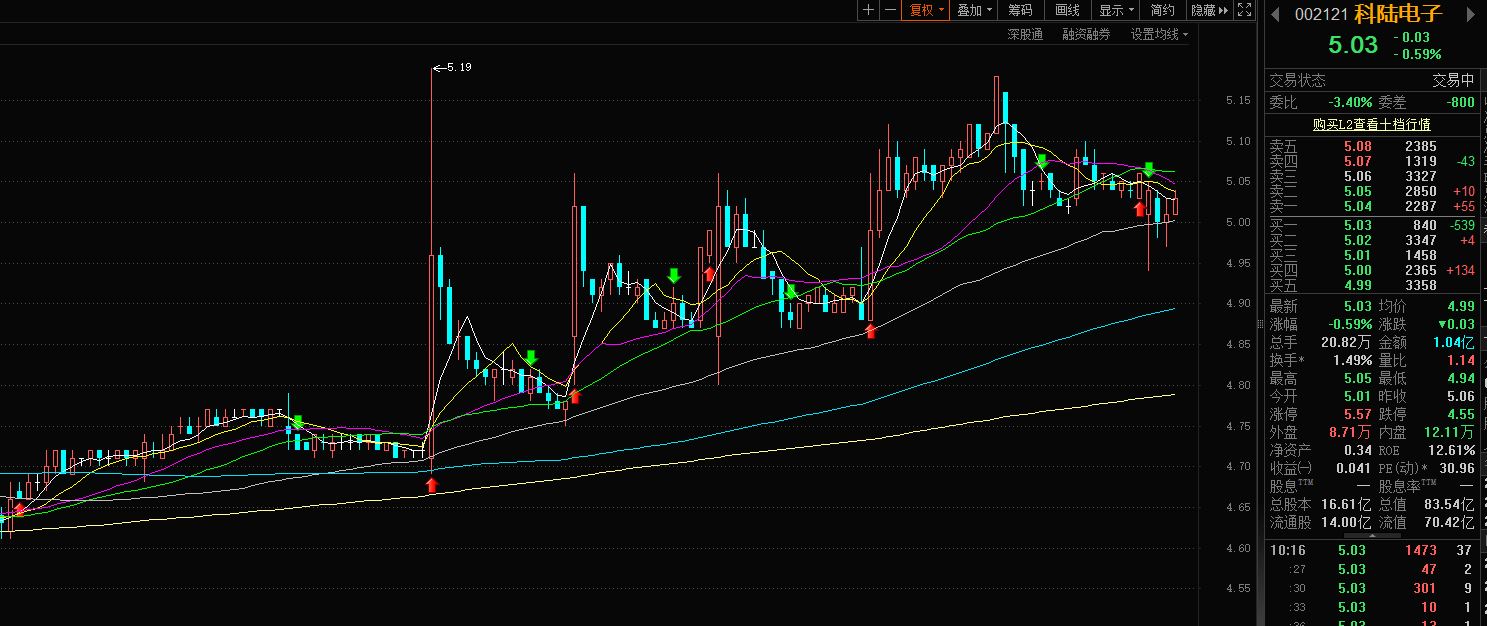Click the 委差 -800 value
The width and height of the screenshot is (1487, 626).
click(1460, 102)
